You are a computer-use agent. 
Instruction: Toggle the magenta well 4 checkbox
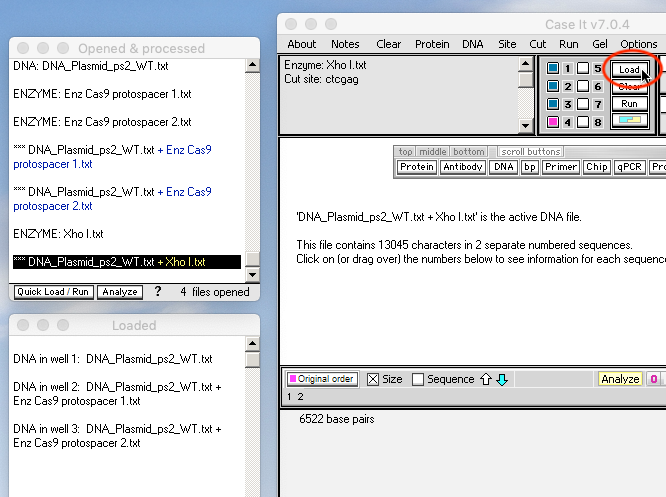point(553,122)
